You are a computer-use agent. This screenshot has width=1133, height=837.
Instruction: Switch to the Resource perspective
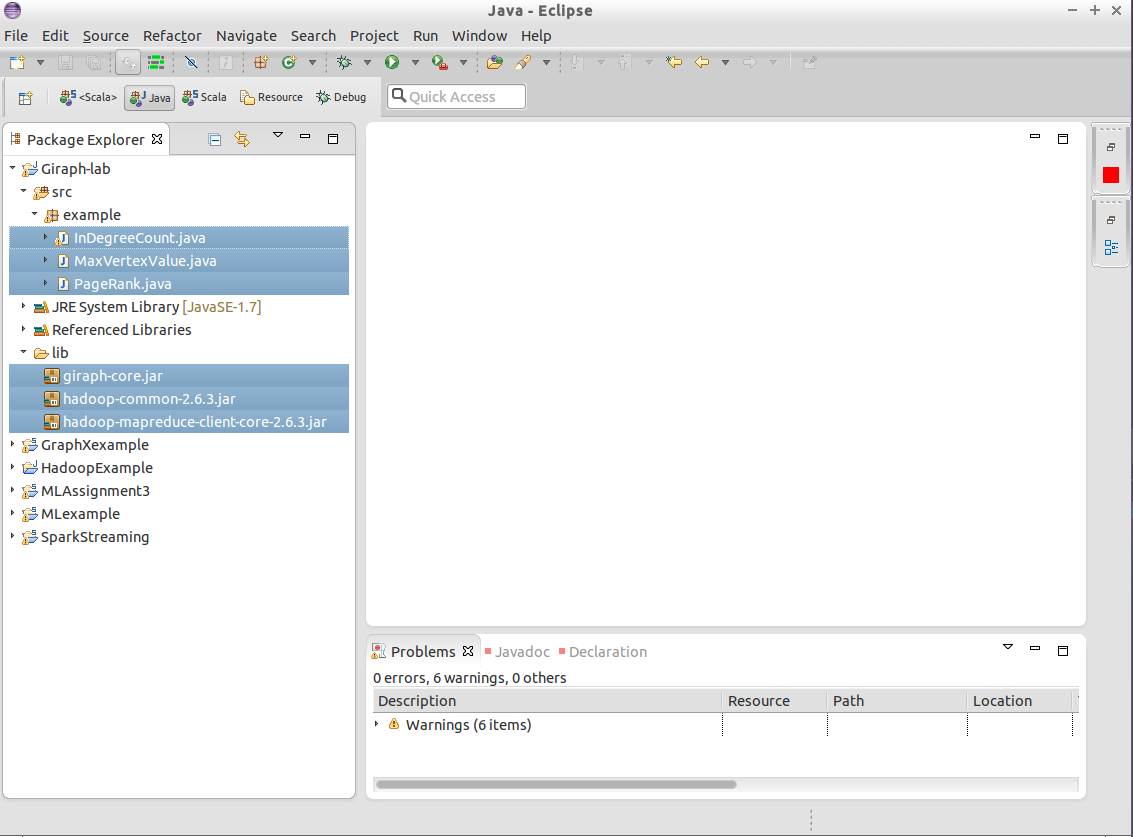coord(272,98)
